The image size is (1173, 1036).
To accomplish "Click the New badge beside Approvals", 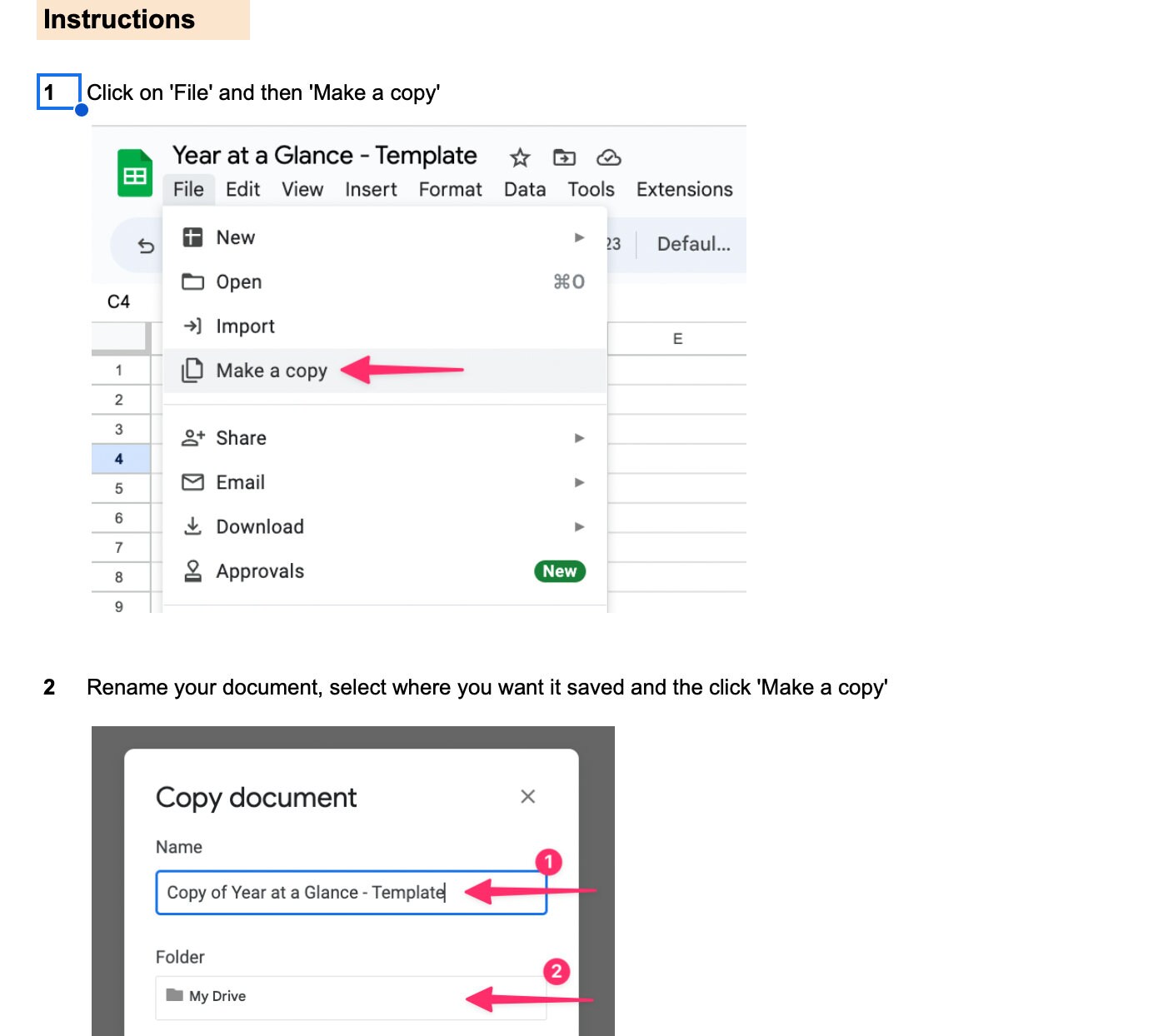I will (559, 570).
